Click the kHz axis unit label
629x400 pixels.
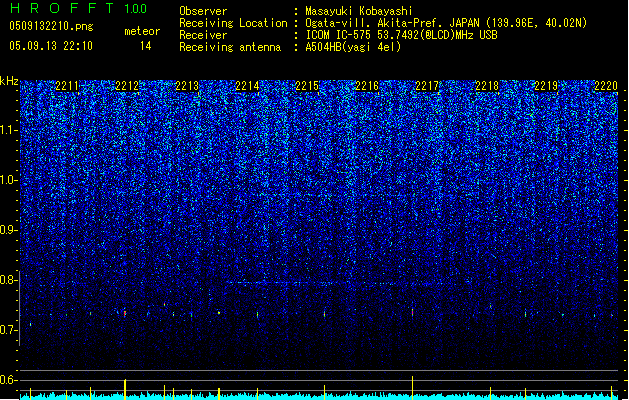[x=9, y=81]
